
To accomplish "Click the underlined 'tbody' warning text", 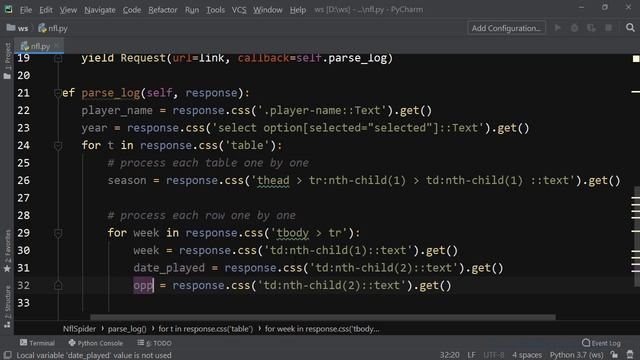I will tap(293, 233).
